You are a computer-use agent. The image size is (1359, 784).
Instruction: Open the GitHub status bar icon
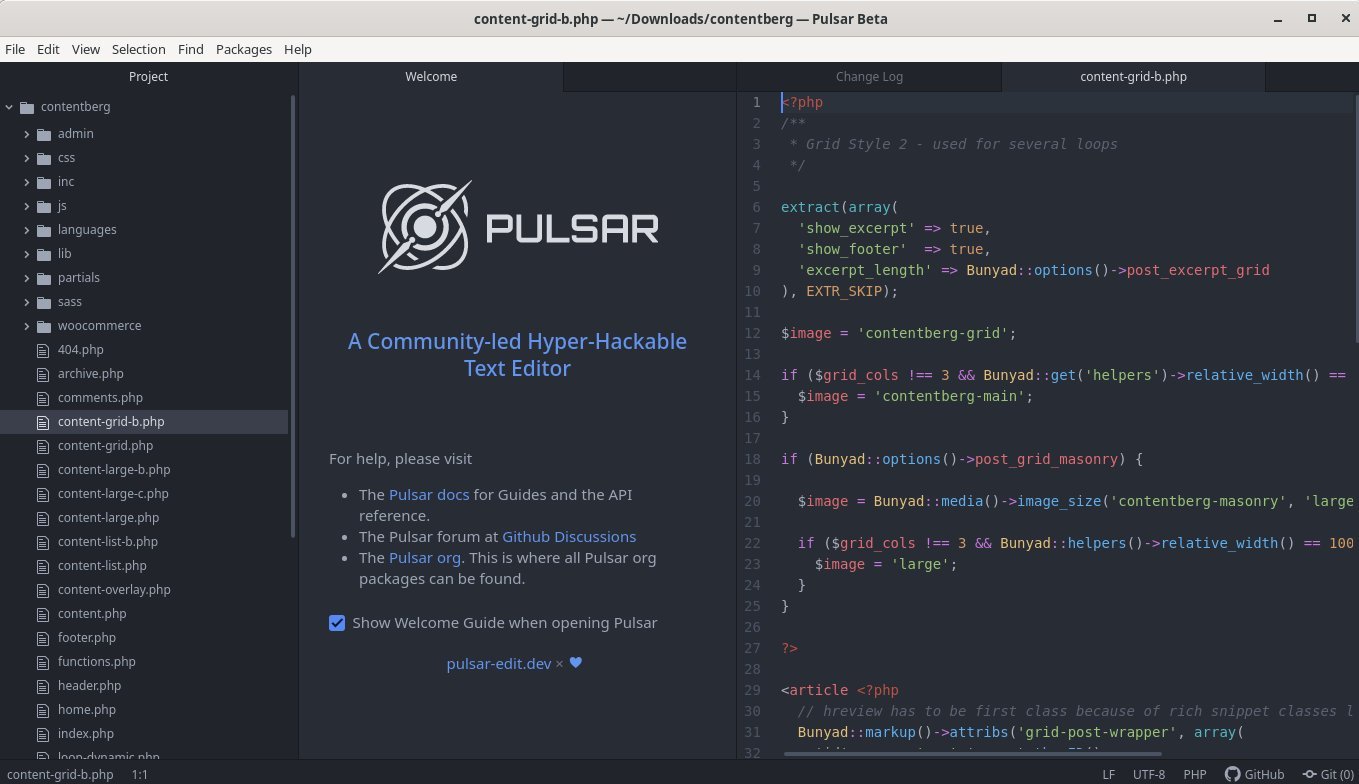pyautogui.click(x=1233, y=774)
